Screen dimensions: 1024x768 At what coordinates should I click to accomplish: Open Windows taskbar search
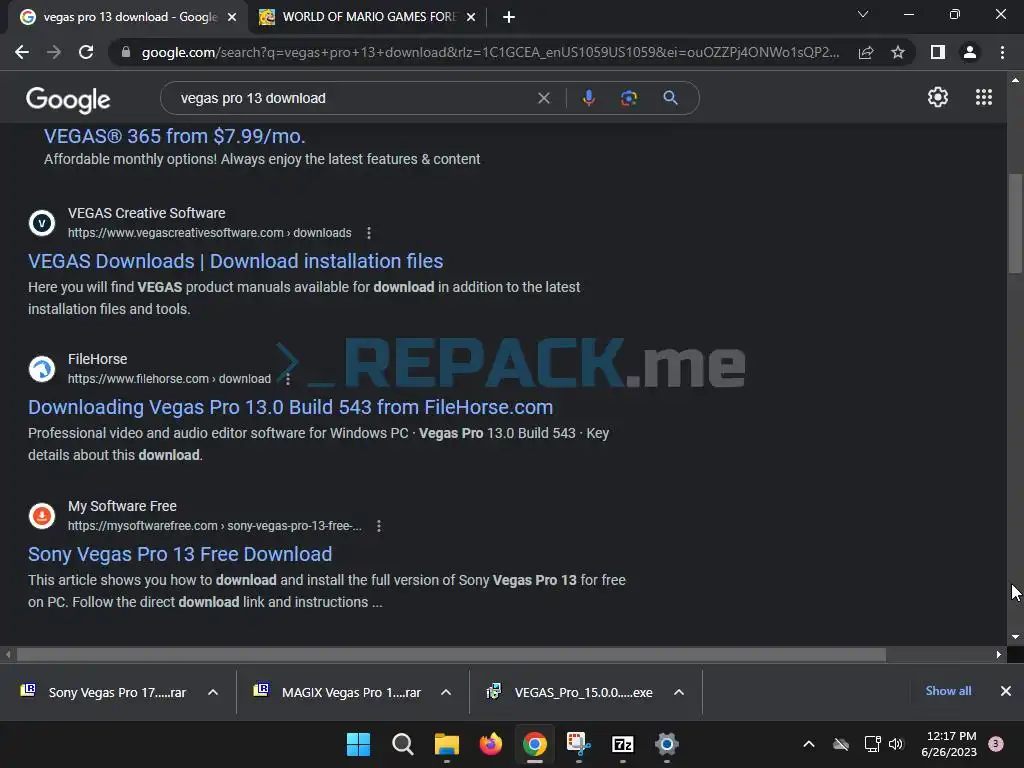pos(402,744)
